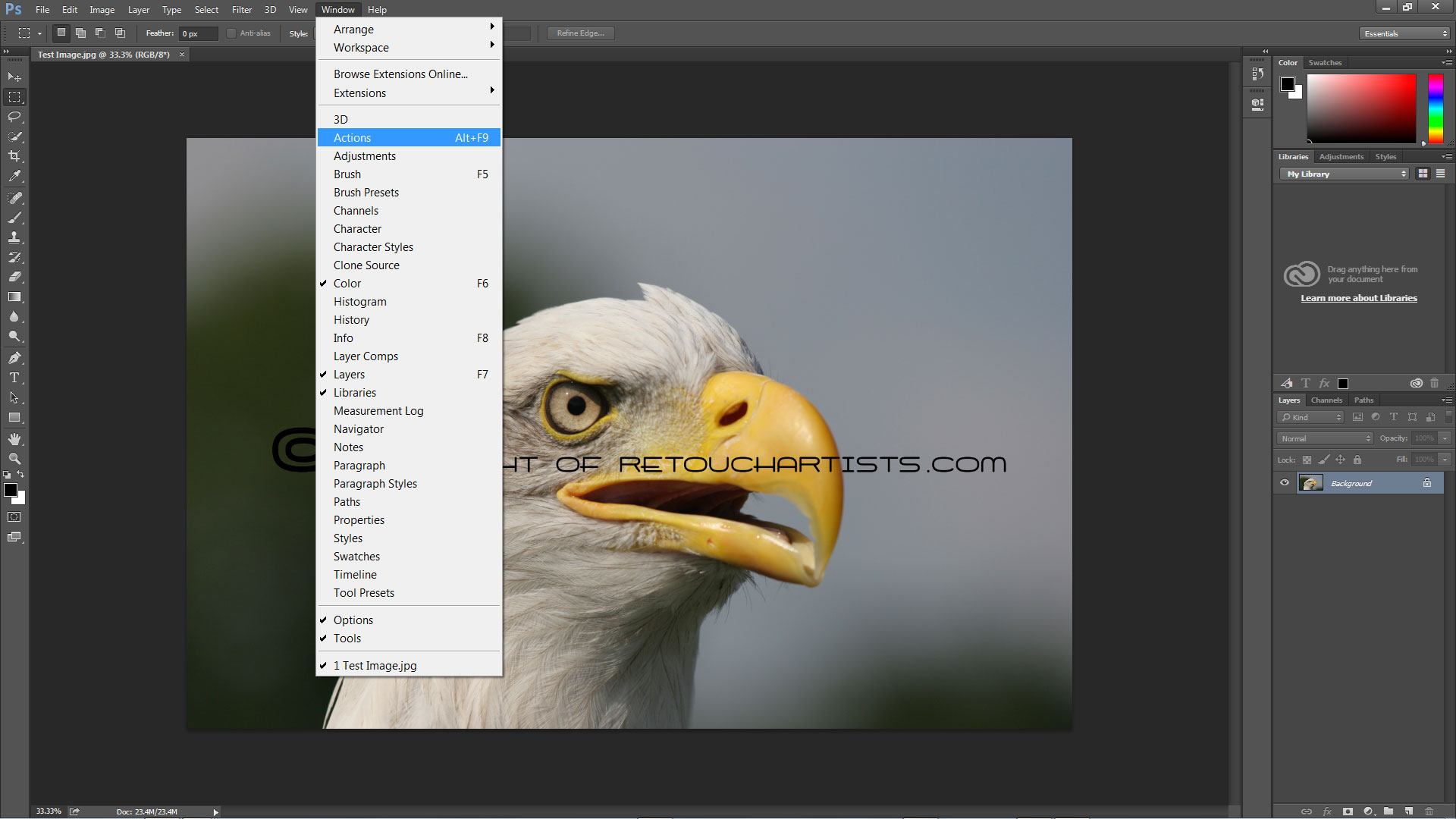Select the Gradient tool
The height and width of the screenshot is (819, 1456).
(x=14, y=297)
